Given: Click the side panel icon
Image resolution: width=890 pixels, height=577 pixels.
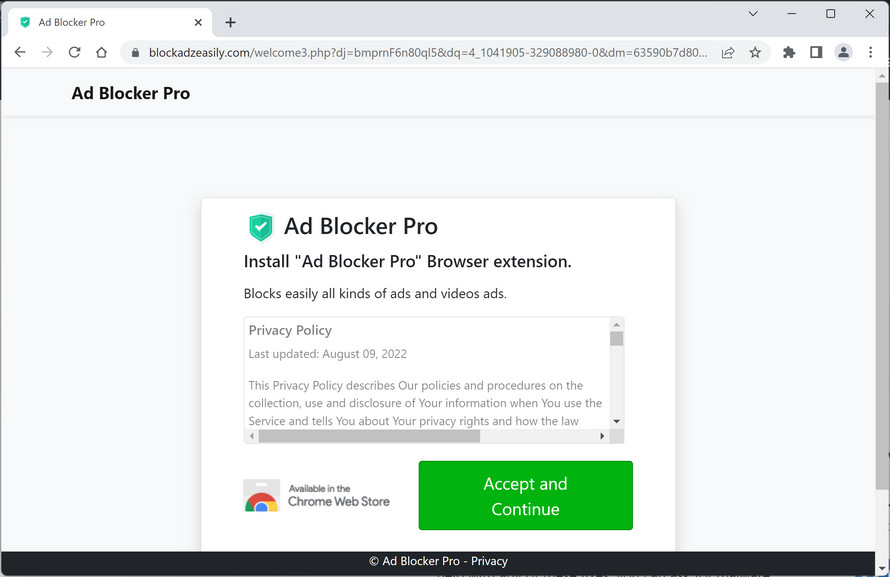Looking at the screenshot, I should point(816,52).
